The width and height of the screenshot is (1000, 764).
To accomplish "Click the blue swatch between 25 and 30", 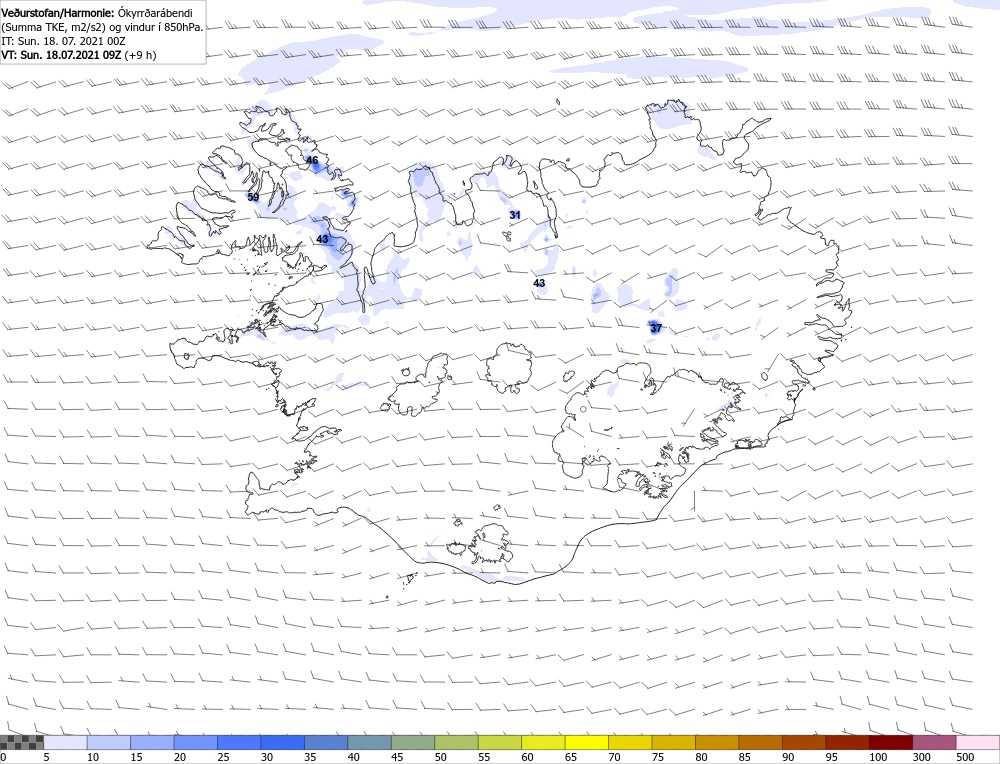I will (x=239, y=742).
